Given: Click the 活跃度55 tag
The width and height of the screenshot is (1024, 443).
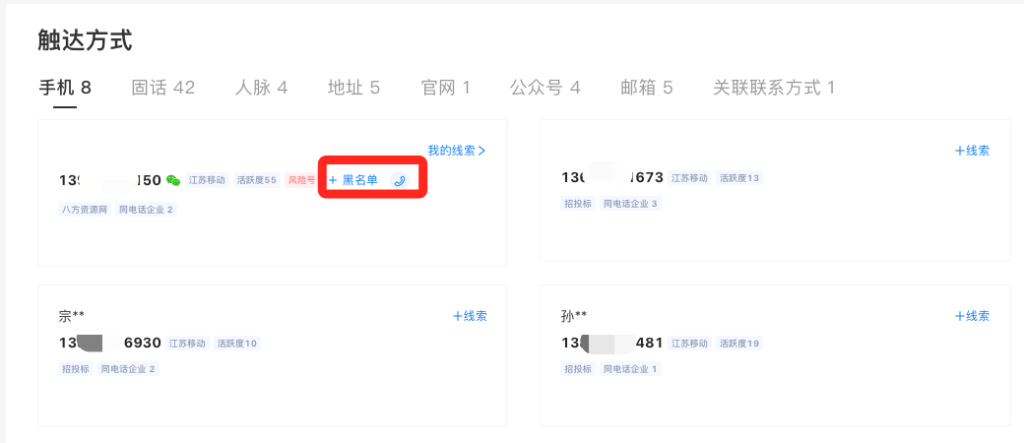Looking at the screenshot, I should tap(257, 180).
